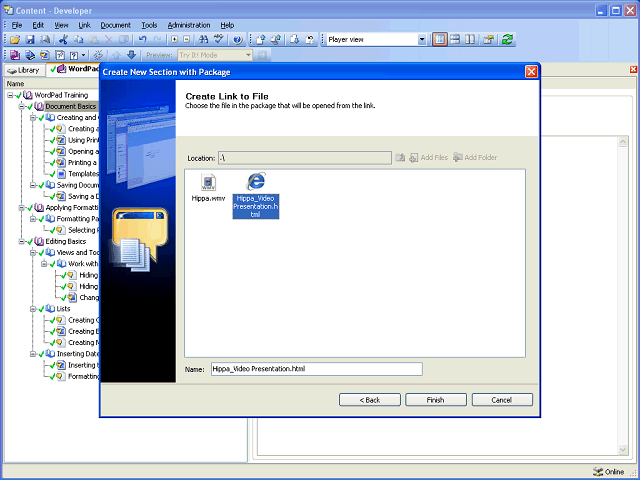The image size is (640, 480).
Task: Open the Link menu
Action: point(84,25)
